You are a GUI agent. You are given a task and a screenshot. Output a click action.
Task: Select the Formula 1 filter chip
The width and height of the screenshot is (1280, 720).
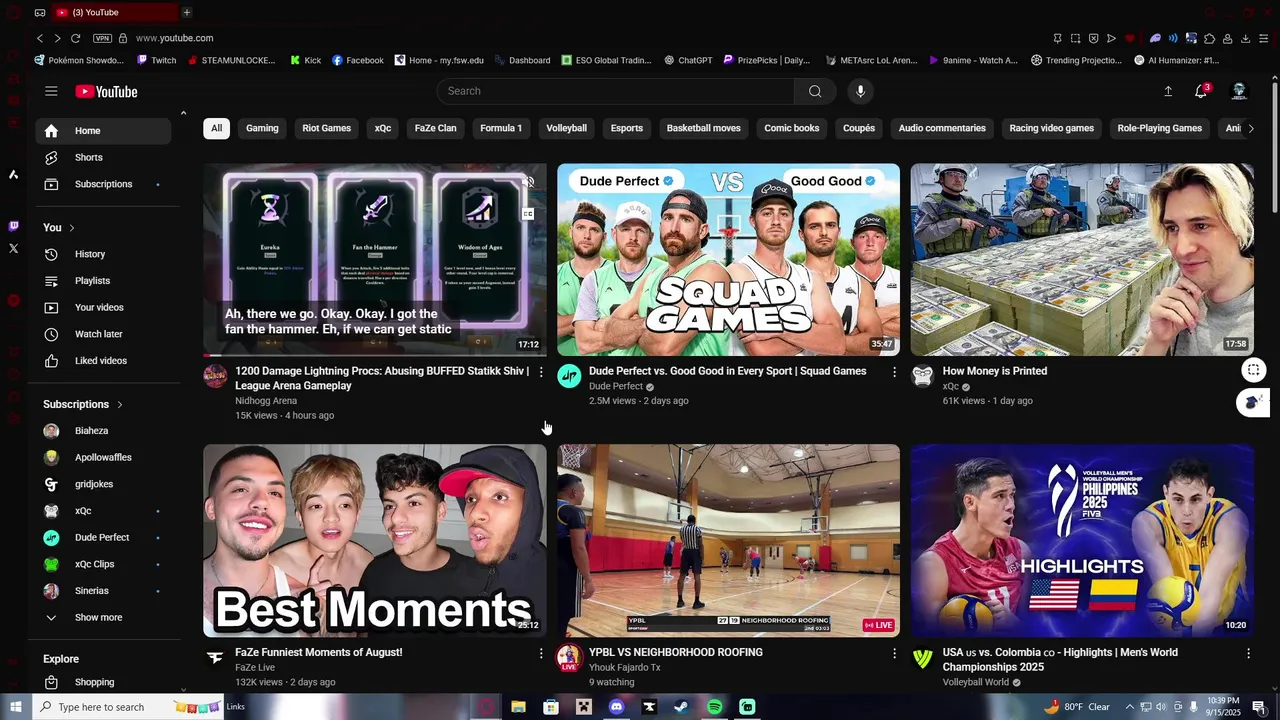(501, 128)
